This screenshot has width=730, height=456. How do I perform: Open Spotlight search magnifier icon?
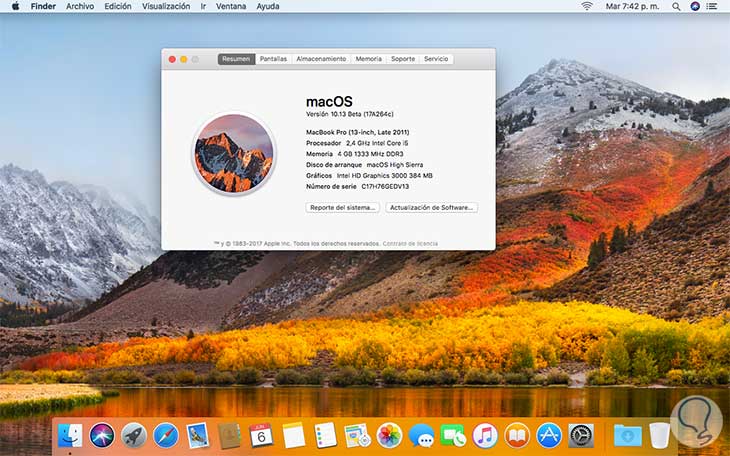(x=676, y=7)
